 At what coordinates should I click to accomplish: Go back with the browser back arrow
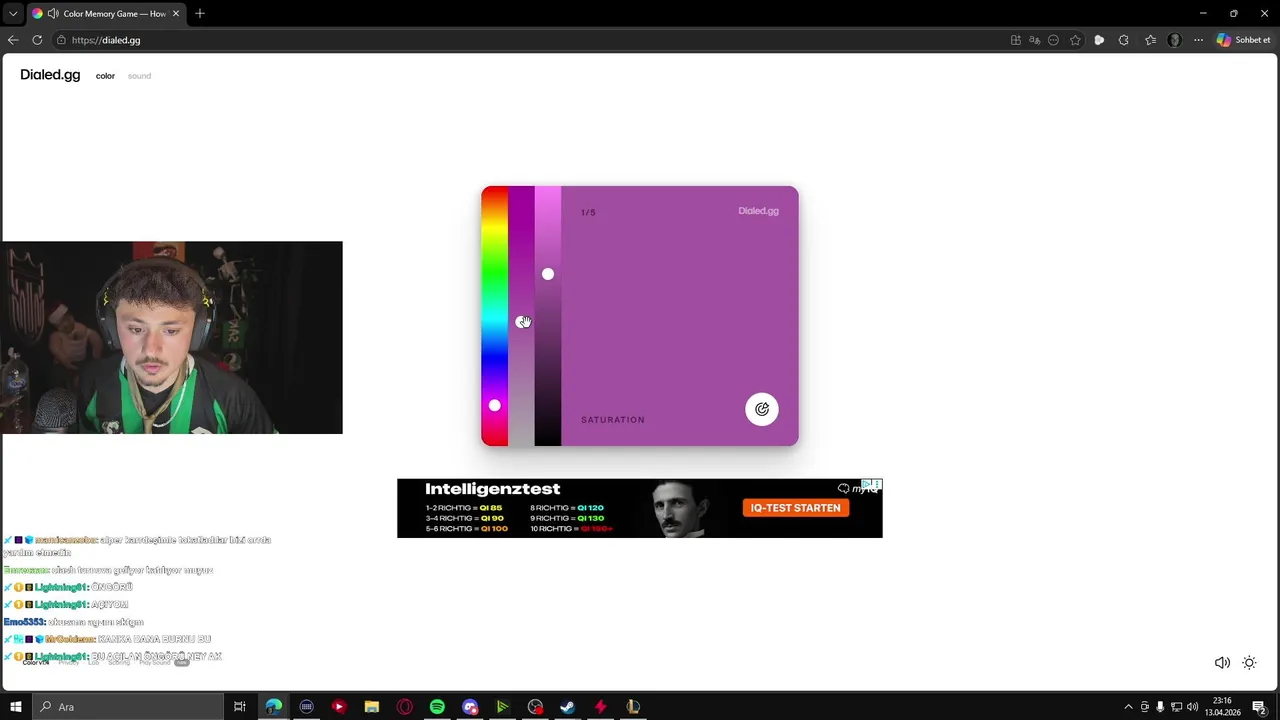point(13,40)
